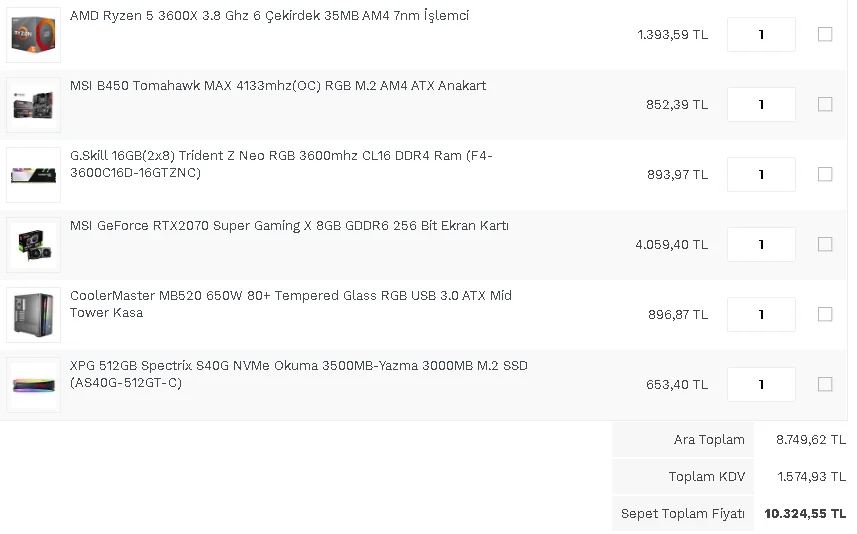The image size is (857, 534).
Task: Click quantity input for RTX2070 Super
Action: point(761,244)
